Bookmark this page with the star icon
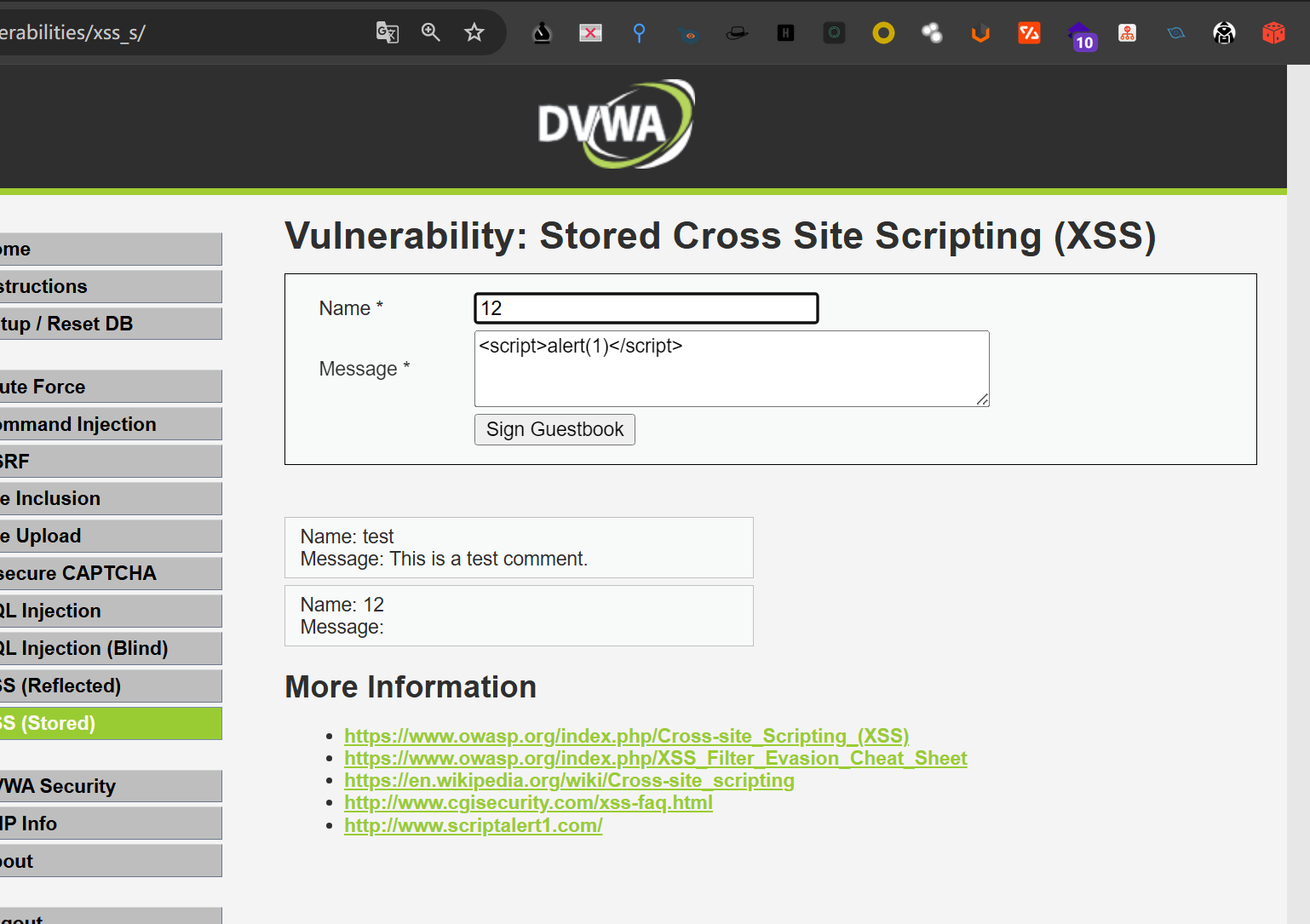1310x924 pixels. tap(474, 32)
